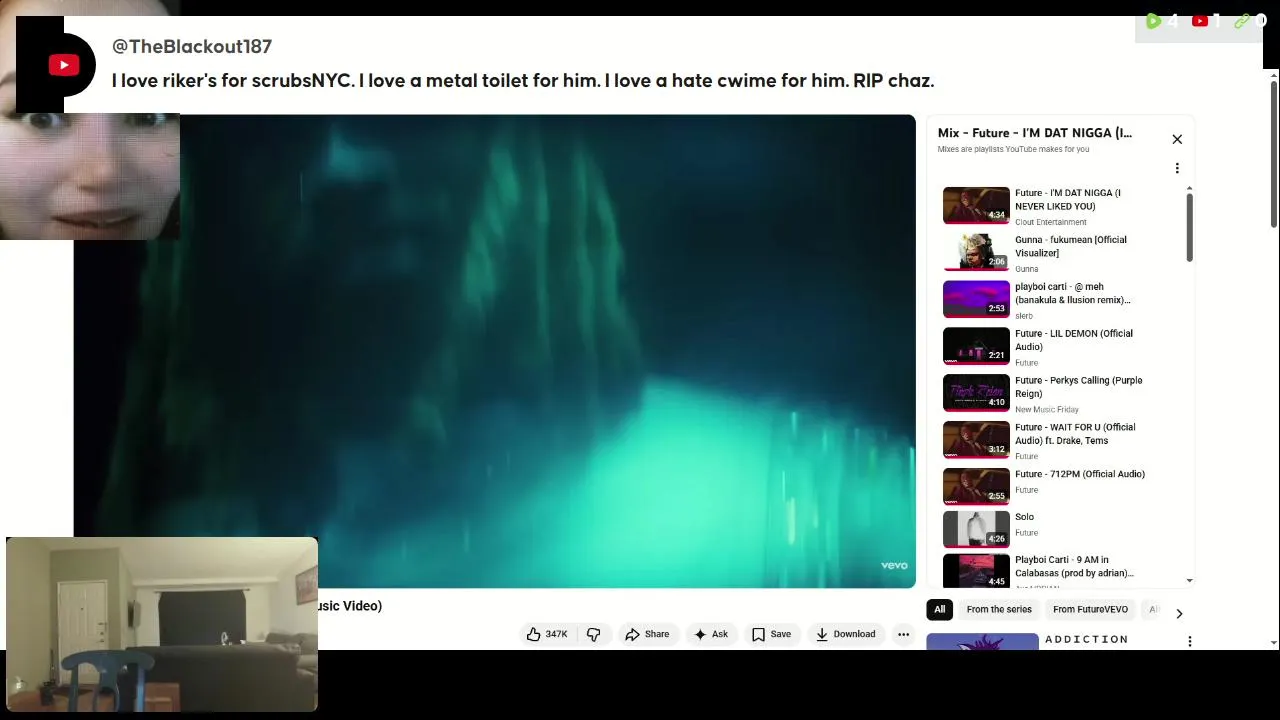
Task: Open more actions menu below video
Action: click(x=903, y=634)
